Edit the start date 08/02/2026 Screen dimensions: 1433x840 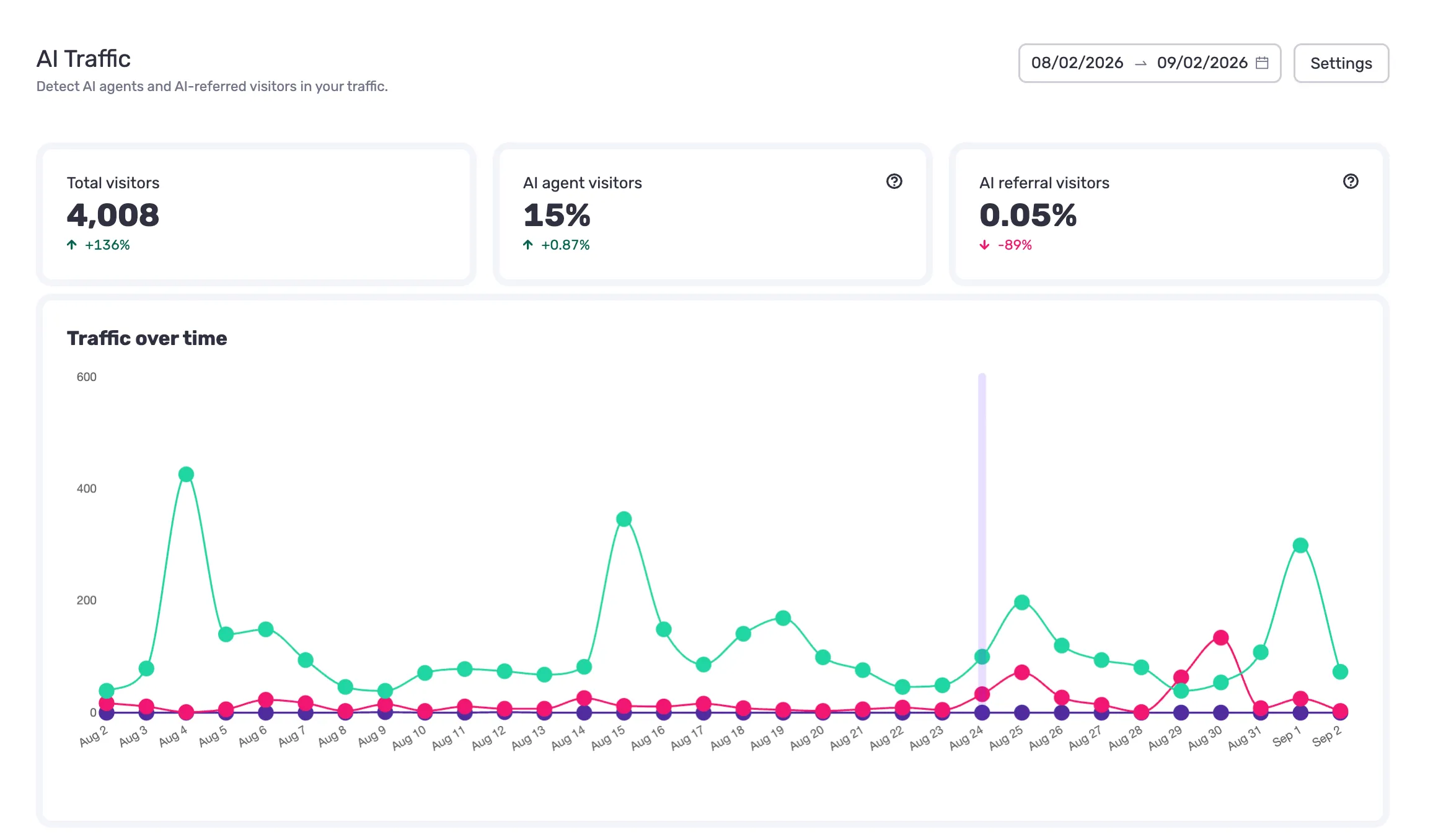[1077, 63]
